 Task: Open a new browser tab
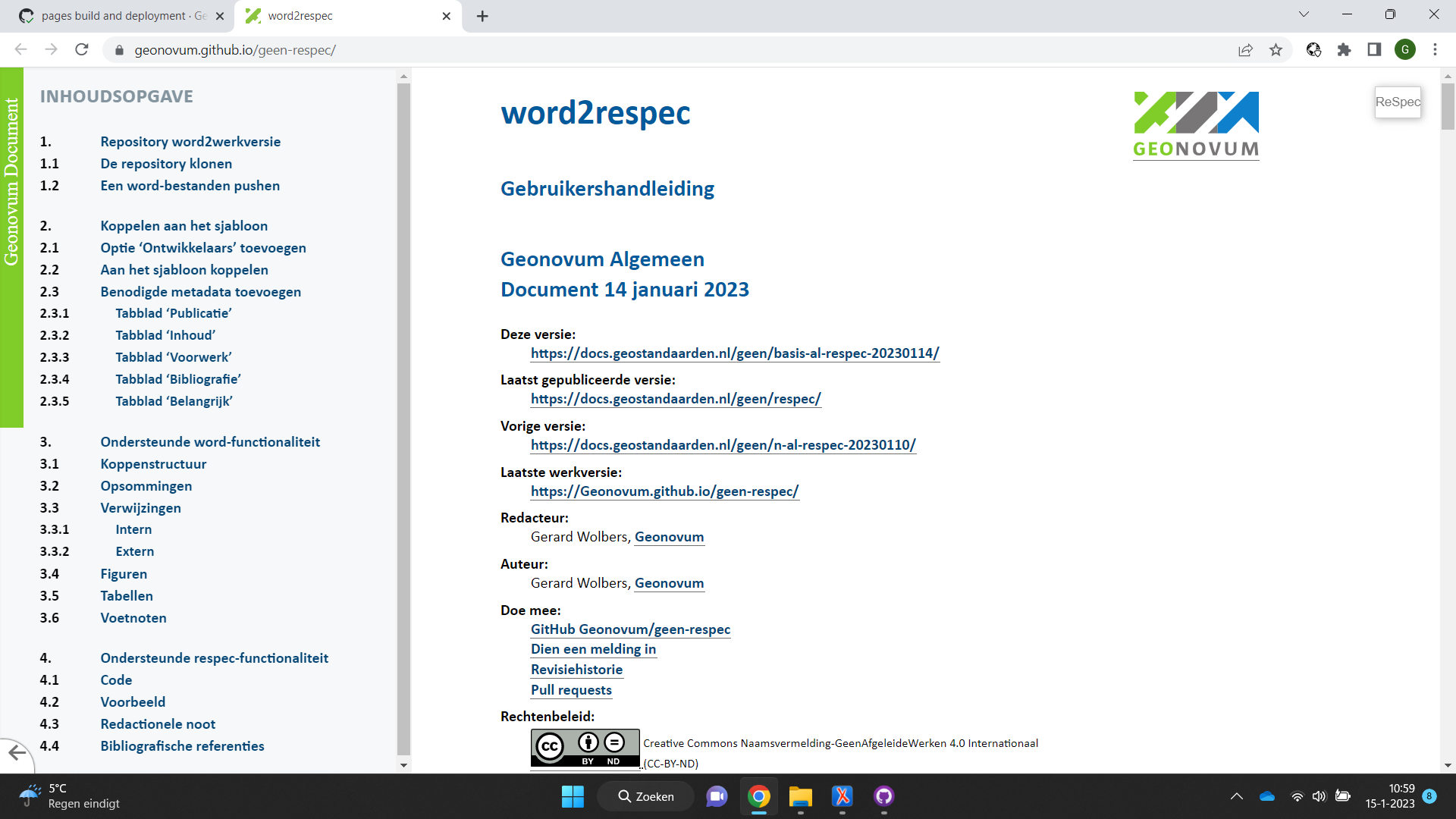pos(482,16)
